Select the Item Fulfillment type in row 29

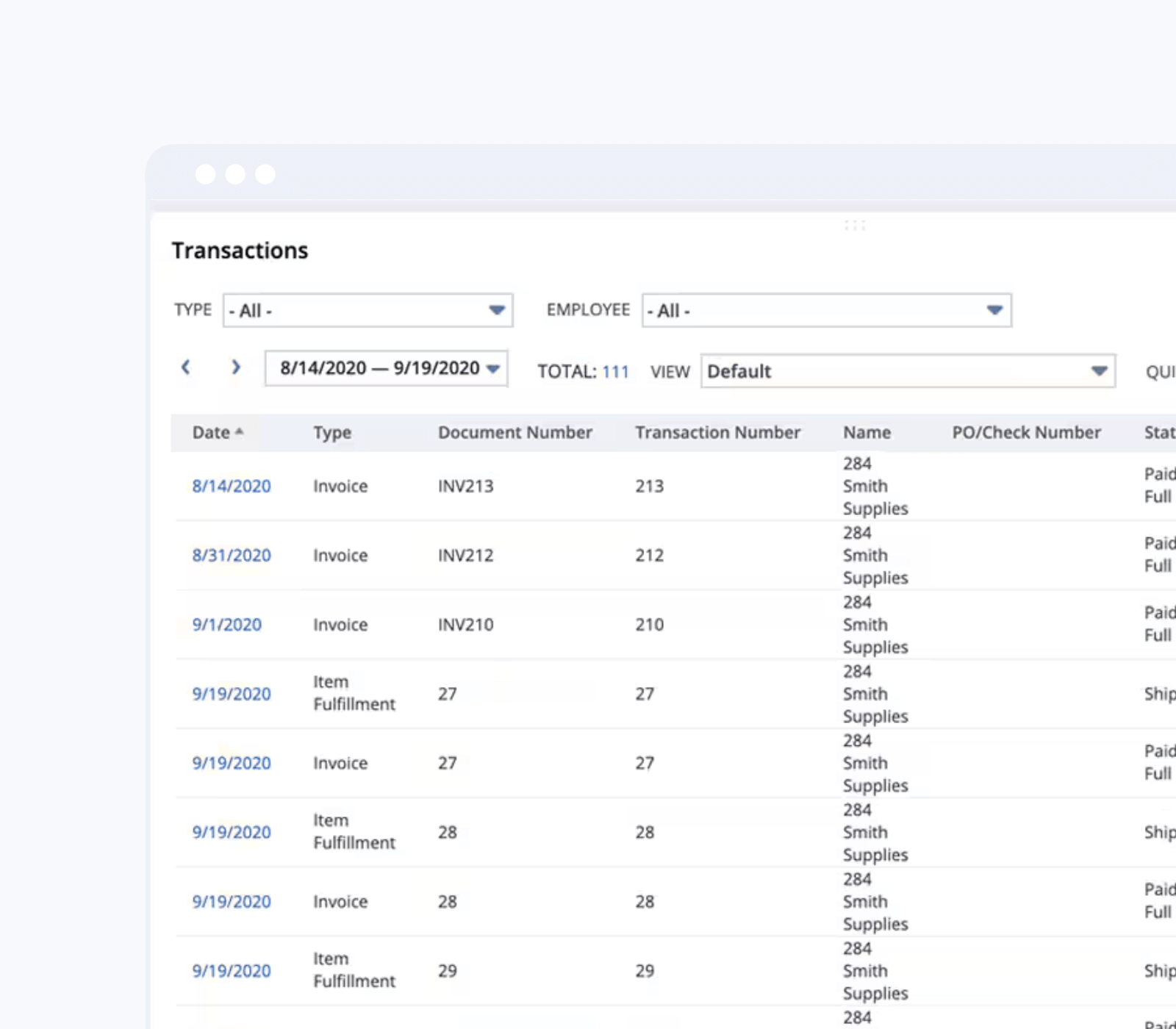(x=354, y=970)
